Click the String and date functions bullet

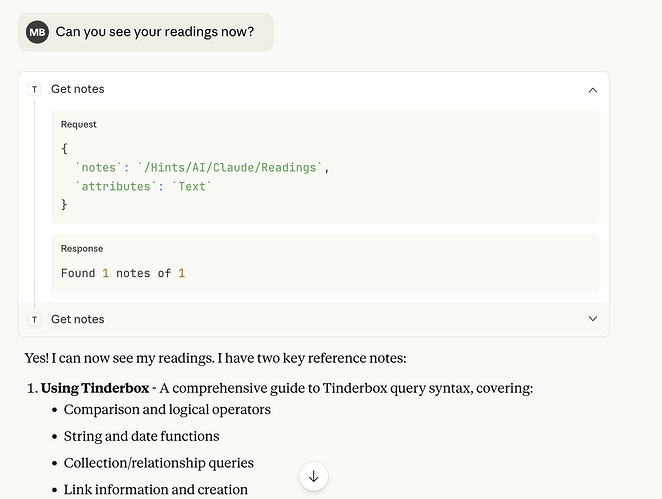(x=141, y=436)
